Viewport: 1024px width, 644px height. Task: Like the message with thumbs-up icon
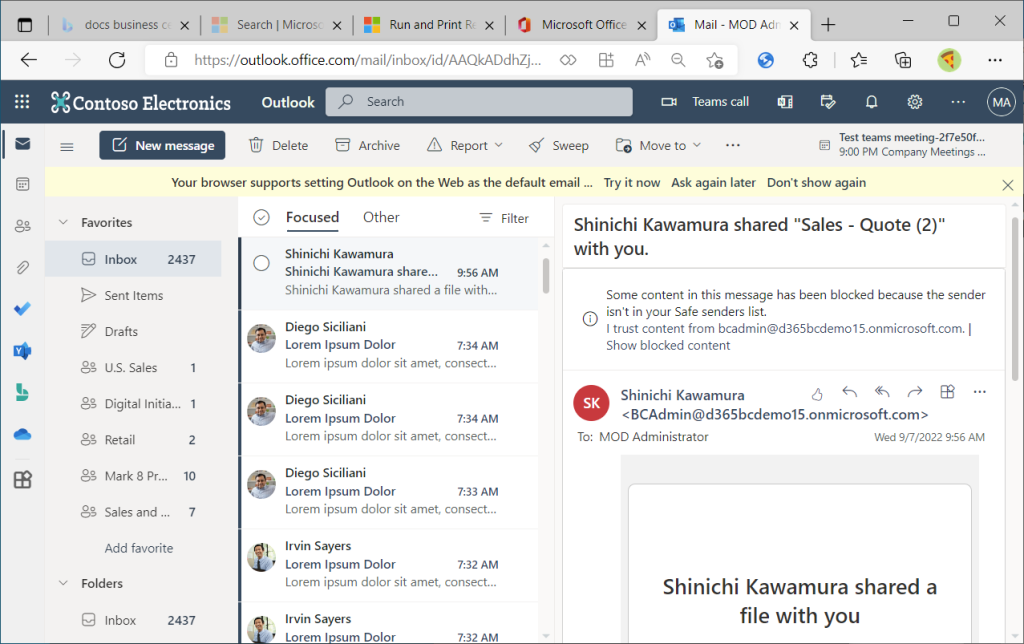(x=817, y=393)
